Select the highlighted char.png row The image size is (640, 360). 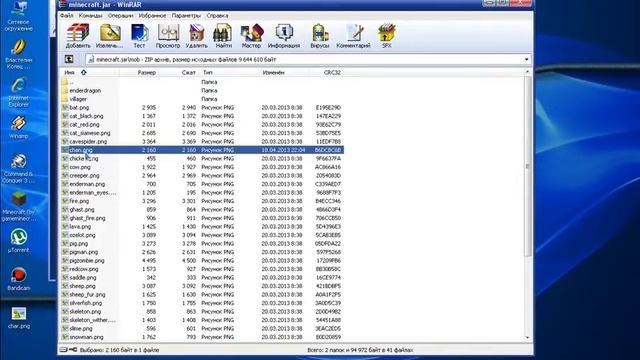[202, 150]
